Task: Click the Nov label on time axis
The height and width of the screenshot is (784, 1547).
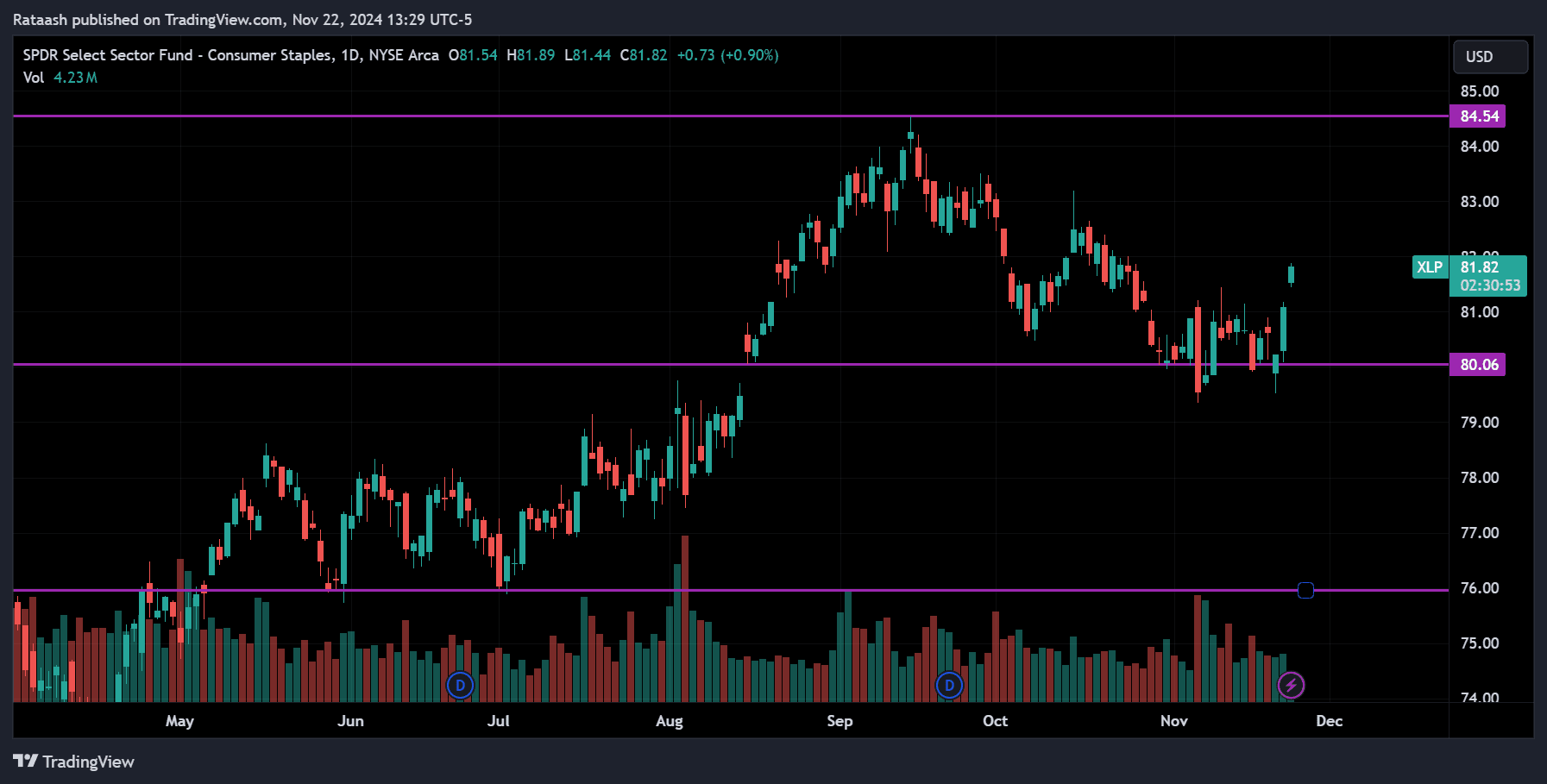Action: [x=1173, y=721]
